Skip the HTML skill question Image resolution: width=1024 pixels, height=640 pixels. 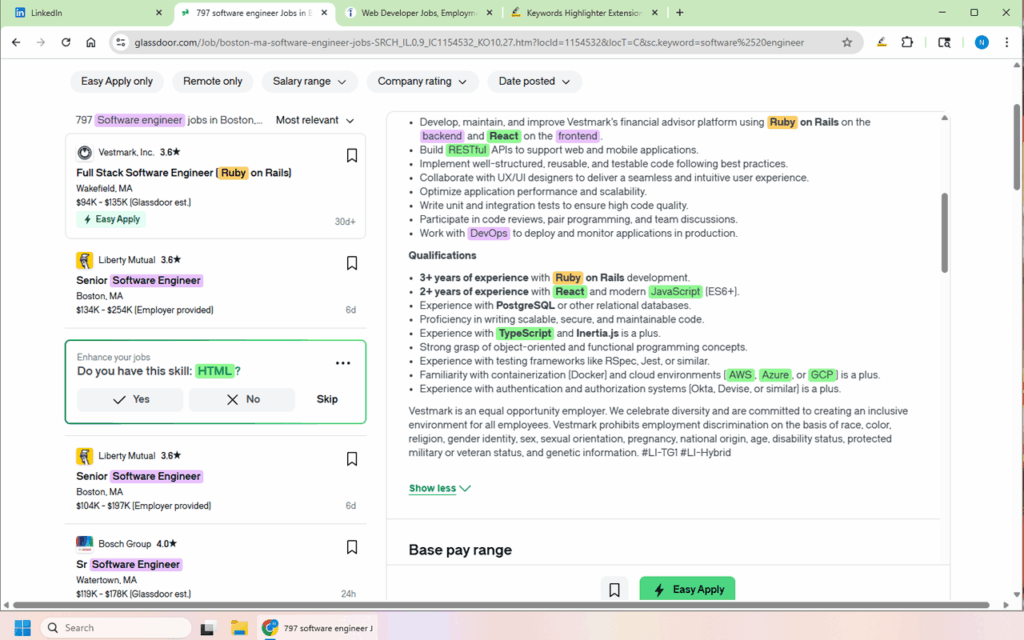point(327,400)
